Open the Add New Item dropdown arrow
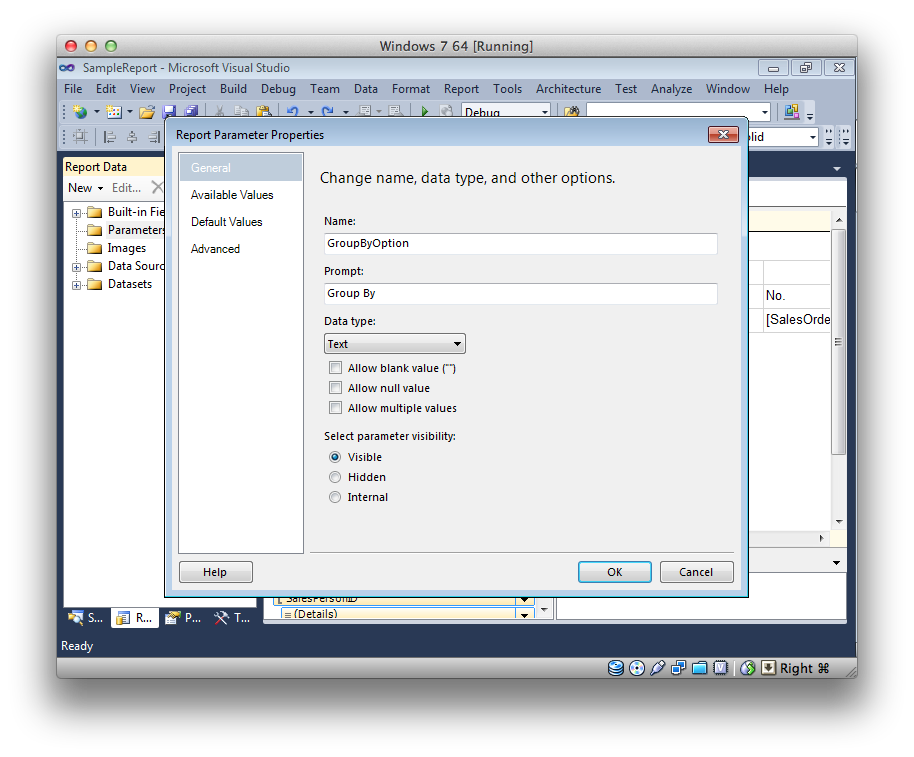 click(x=129, y=111)
